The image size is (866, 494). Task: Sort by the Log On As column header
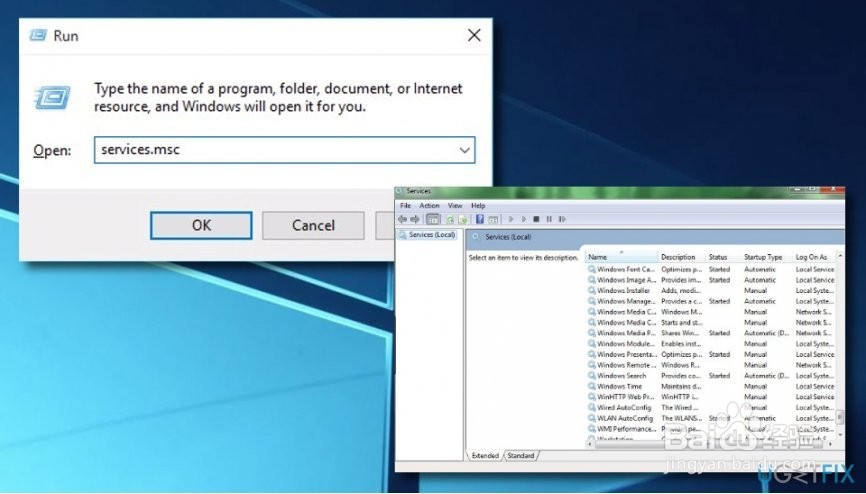click(815, 257)
